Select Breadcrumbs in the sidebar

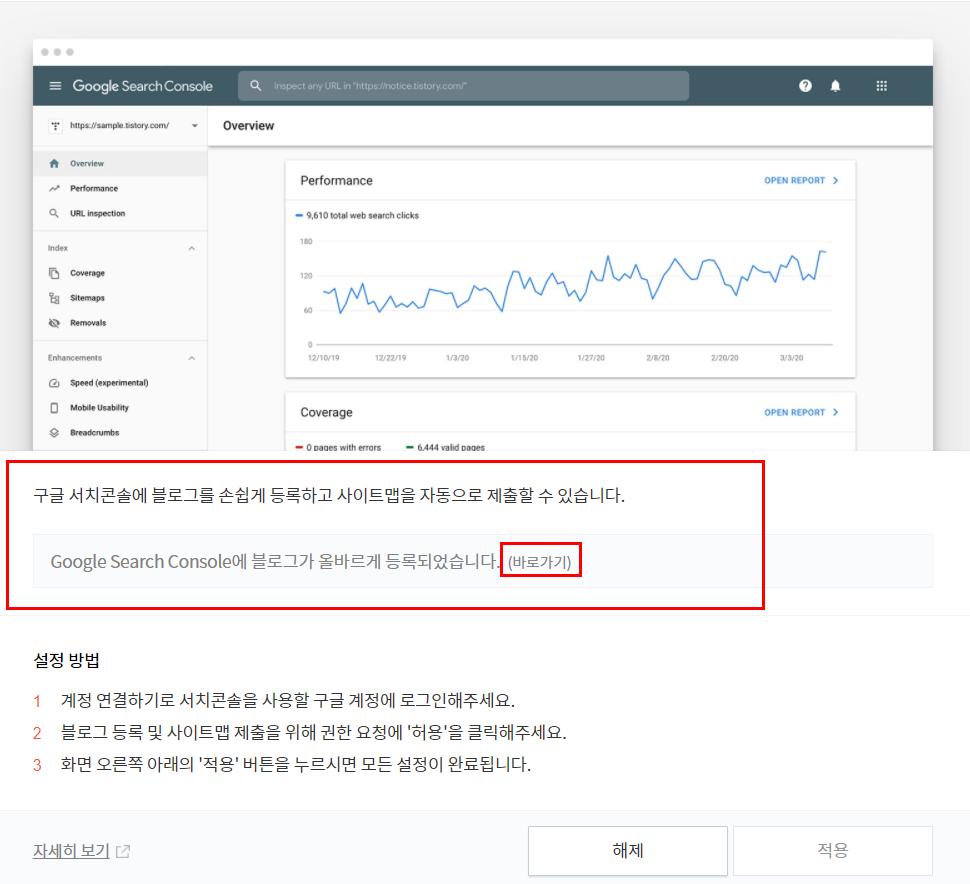coord(120,432)
